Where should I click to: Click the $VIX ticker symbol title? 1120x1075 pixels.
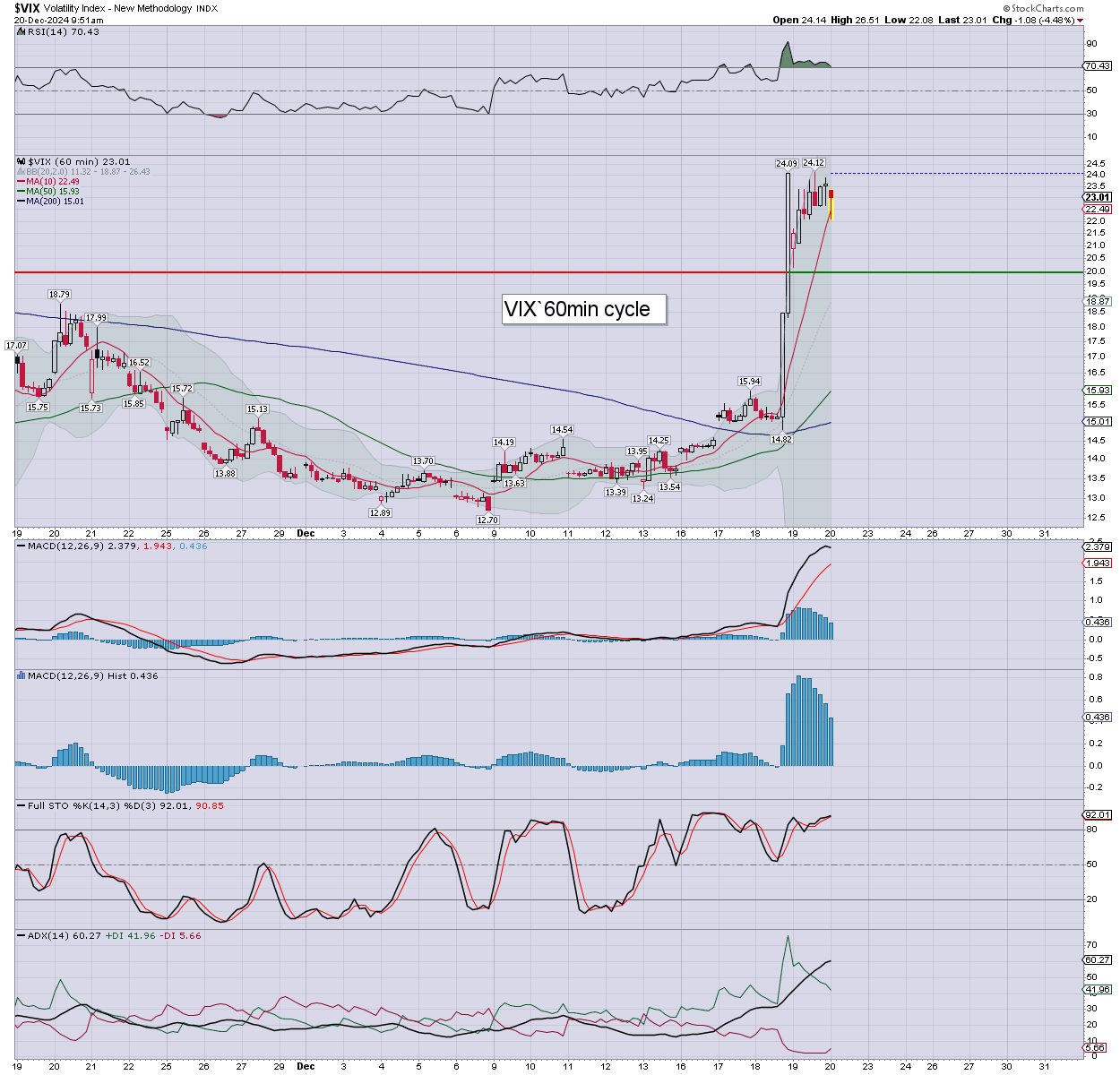(x=28, y=8)
